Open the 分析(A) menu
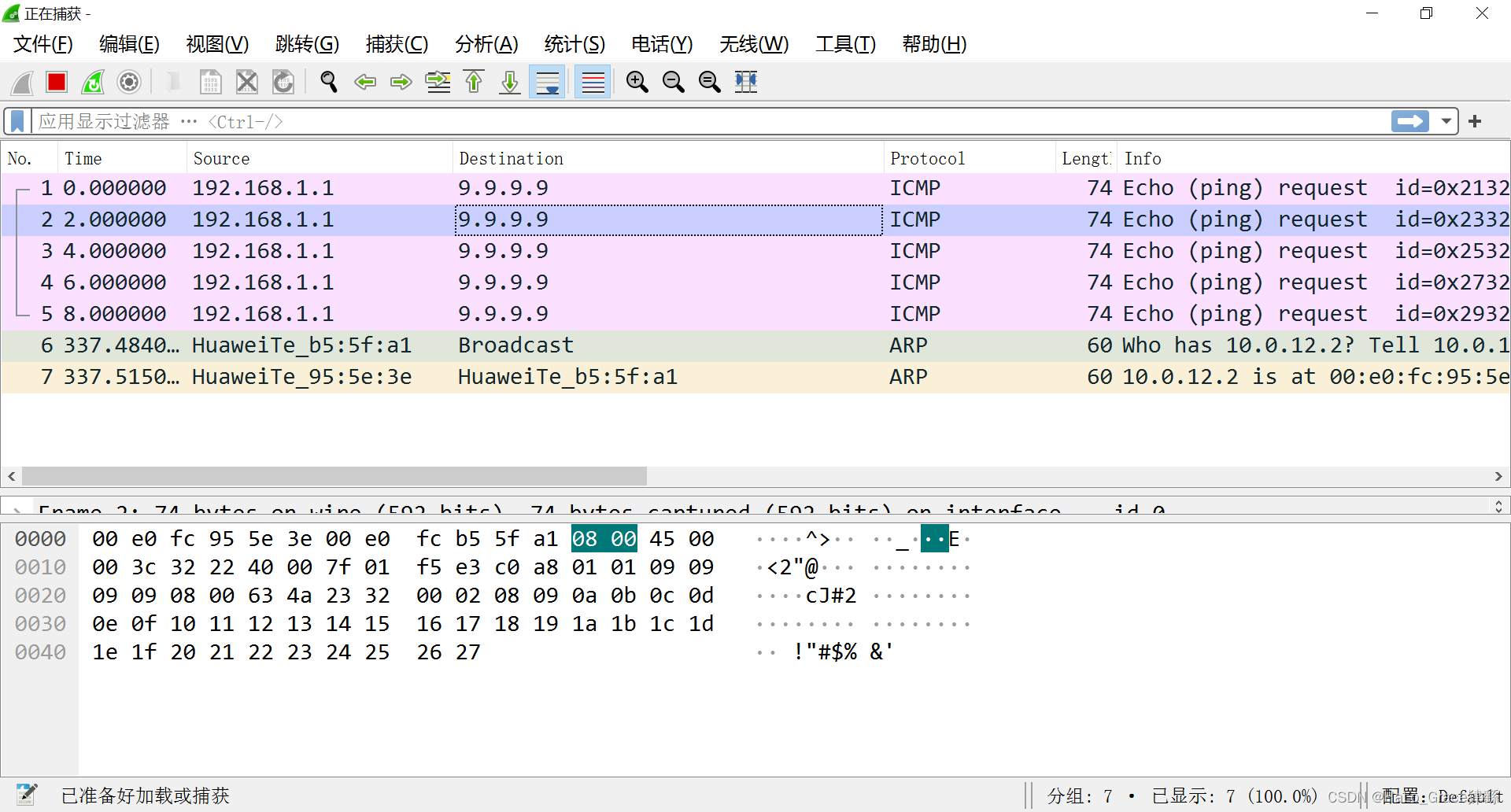 click(487, 44)
